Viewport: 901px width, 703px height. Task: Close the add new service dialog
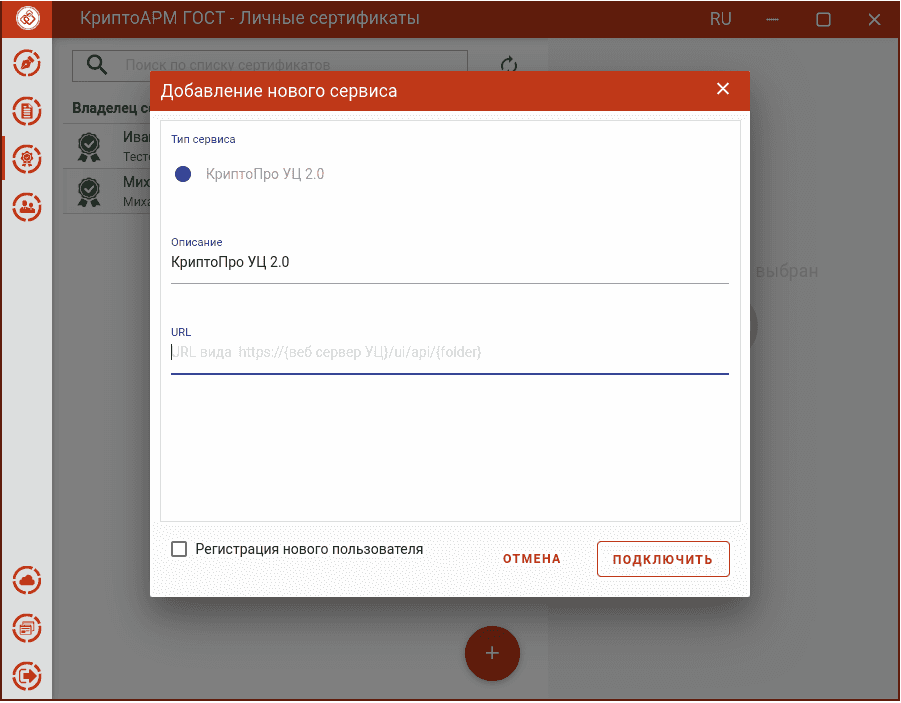723,89
